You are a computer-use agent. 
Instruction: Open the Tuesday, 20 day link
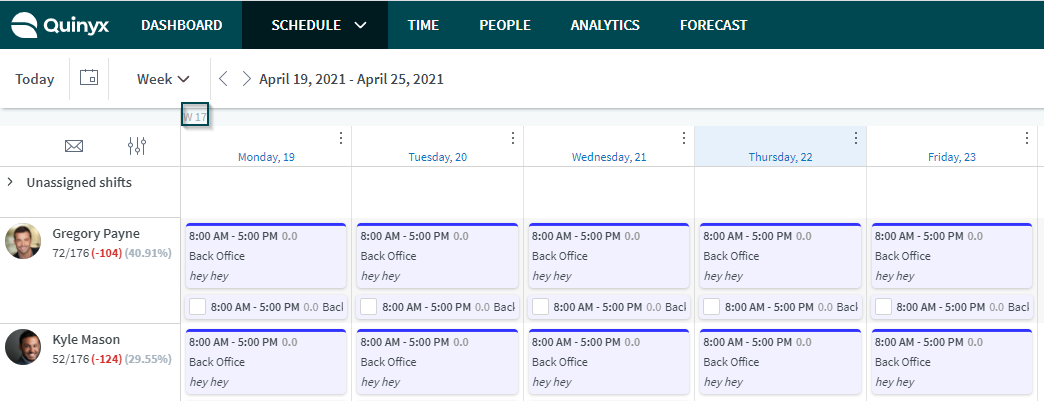[x=437, y=157]
